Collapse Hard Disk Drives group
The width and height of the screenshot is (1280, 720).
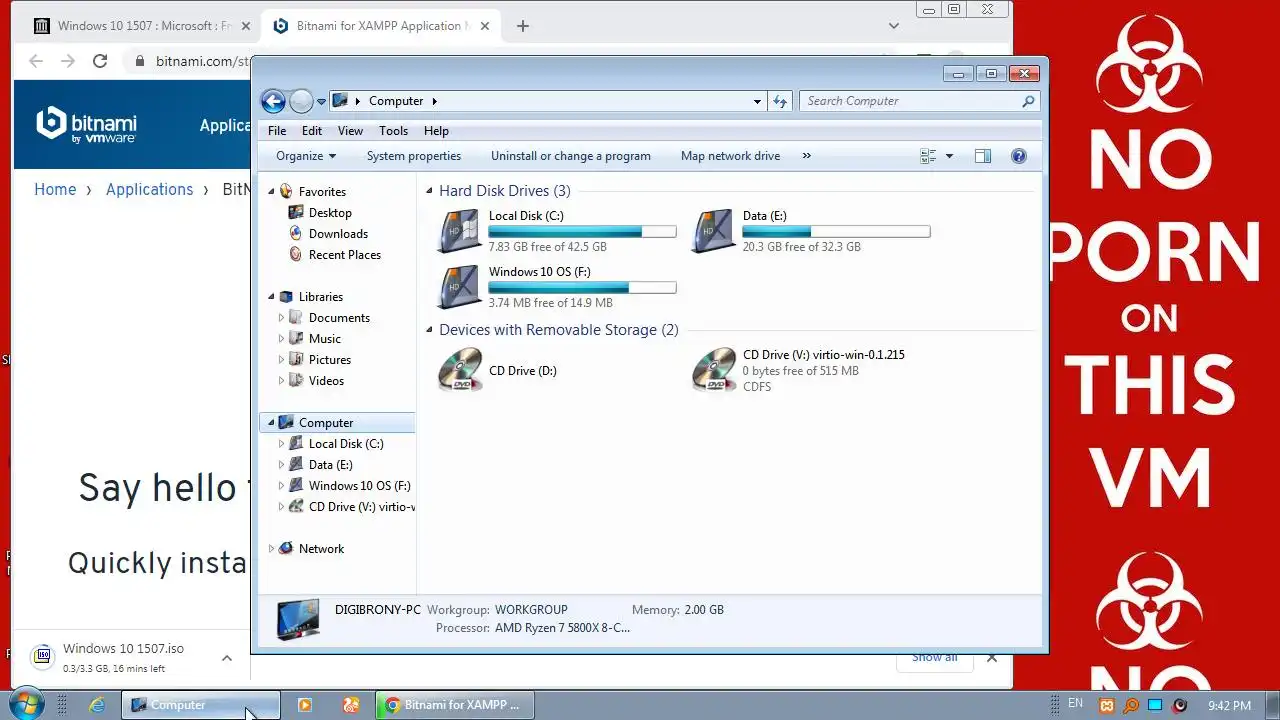(430, 191)
